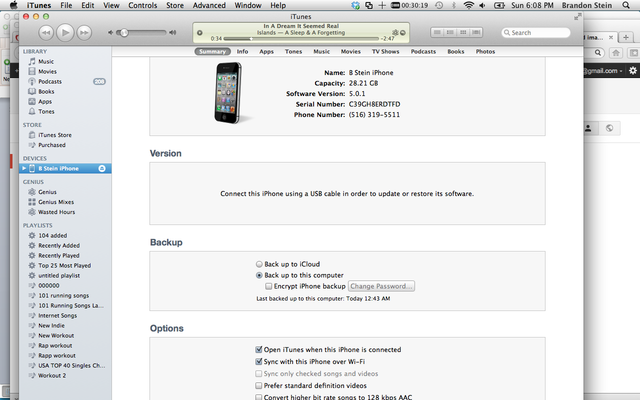This screenshot has height=400, width=640.
Task: Open the 101 running songs playlist
Action: 64,296
